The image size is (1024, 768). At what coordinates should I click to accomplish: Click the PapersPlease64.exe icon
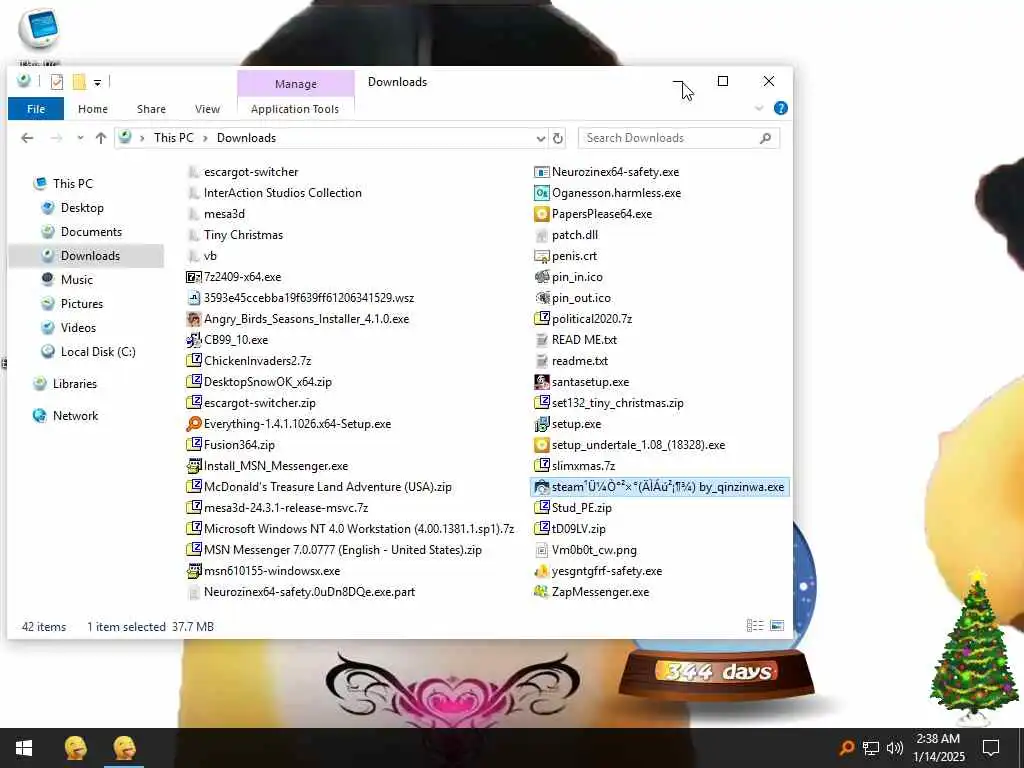tap(541, 214)
